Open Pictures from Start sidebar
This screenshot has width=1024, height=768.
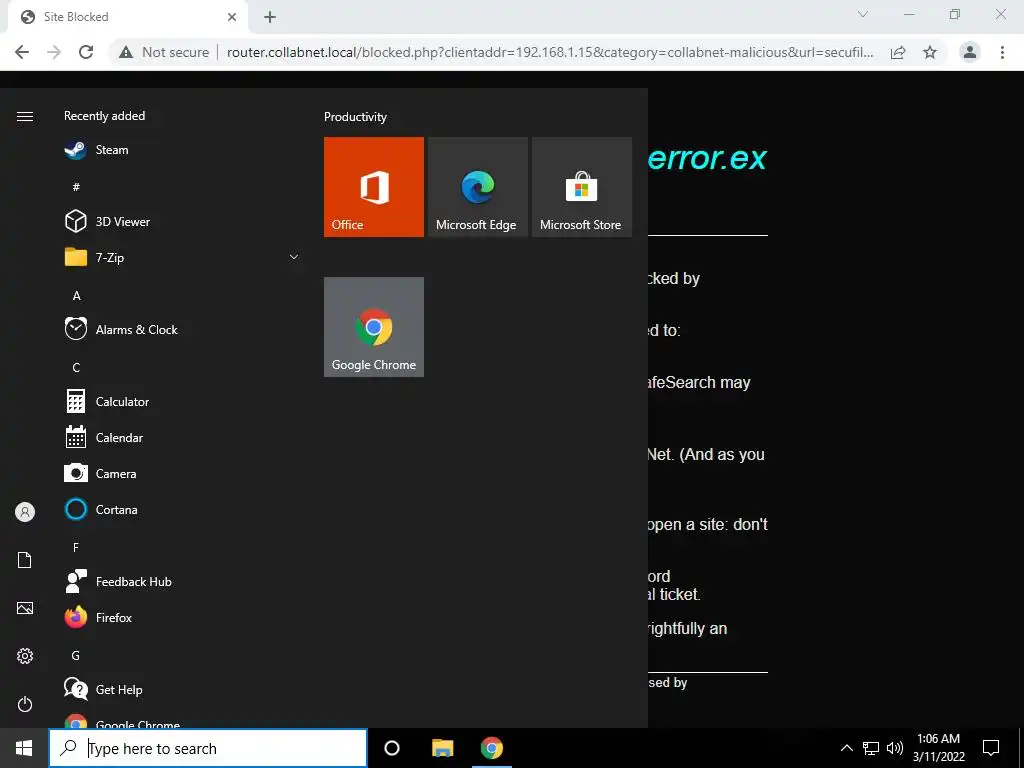pyautogui.click(x=25, y=608)
